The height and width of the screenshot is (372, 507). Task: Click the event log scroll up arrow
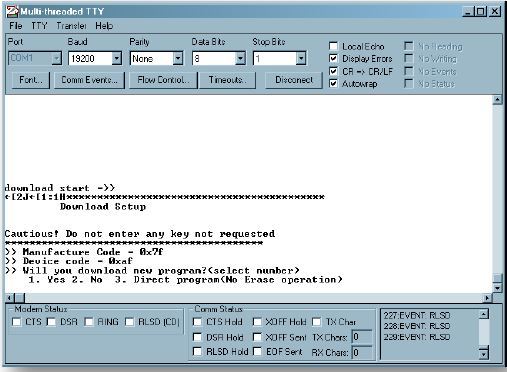click(x=484, y=314)
